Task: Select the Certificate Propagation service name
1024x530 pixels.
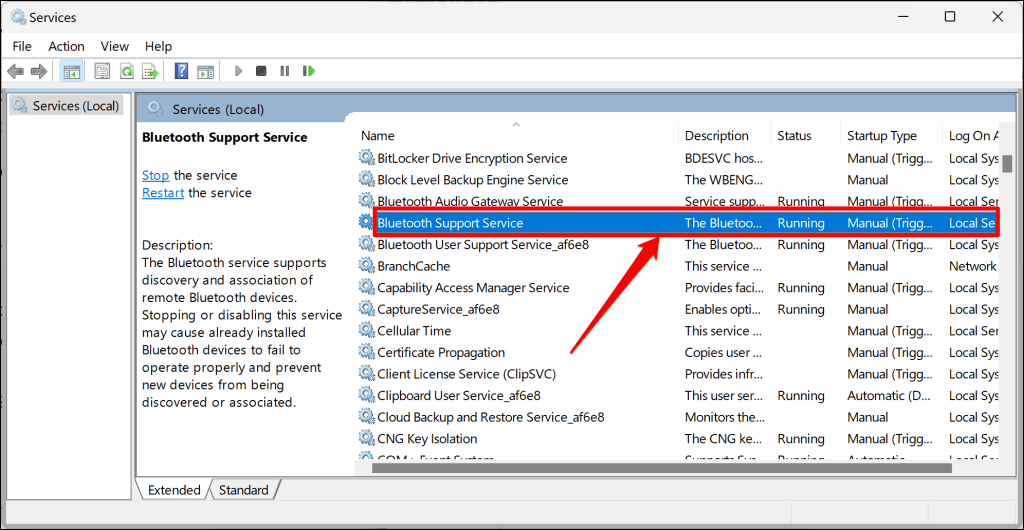Action: [x=441, y=352]
